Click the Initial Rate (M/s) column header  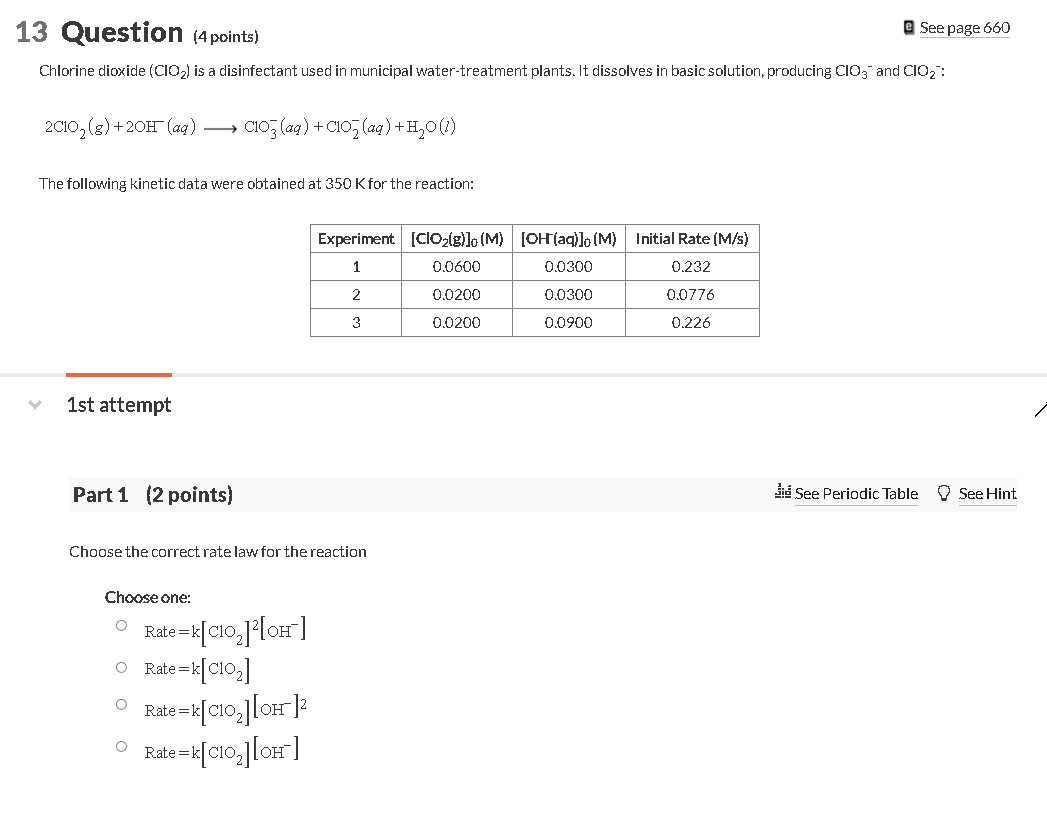(692, 238)
